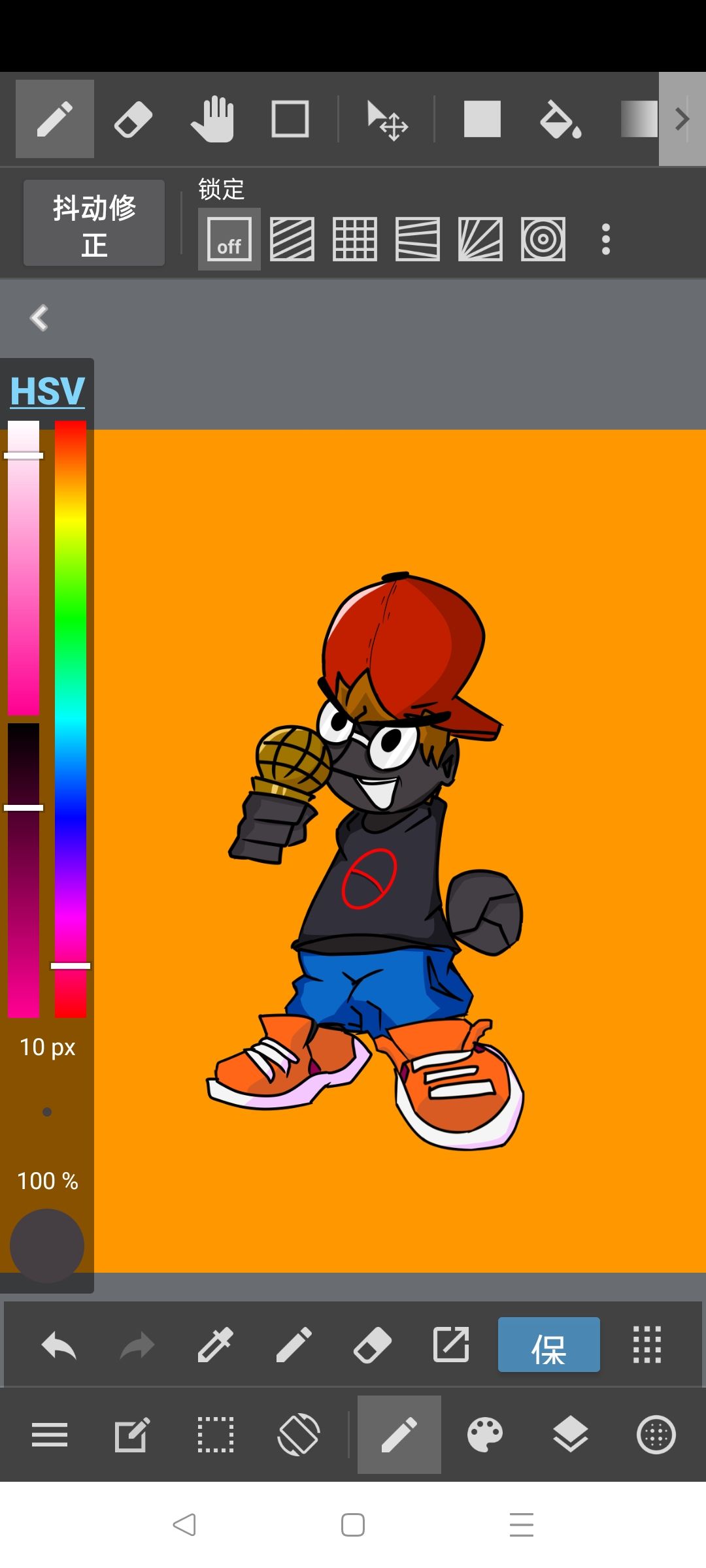Collapse the panel with left chevron

click(39, 318)
